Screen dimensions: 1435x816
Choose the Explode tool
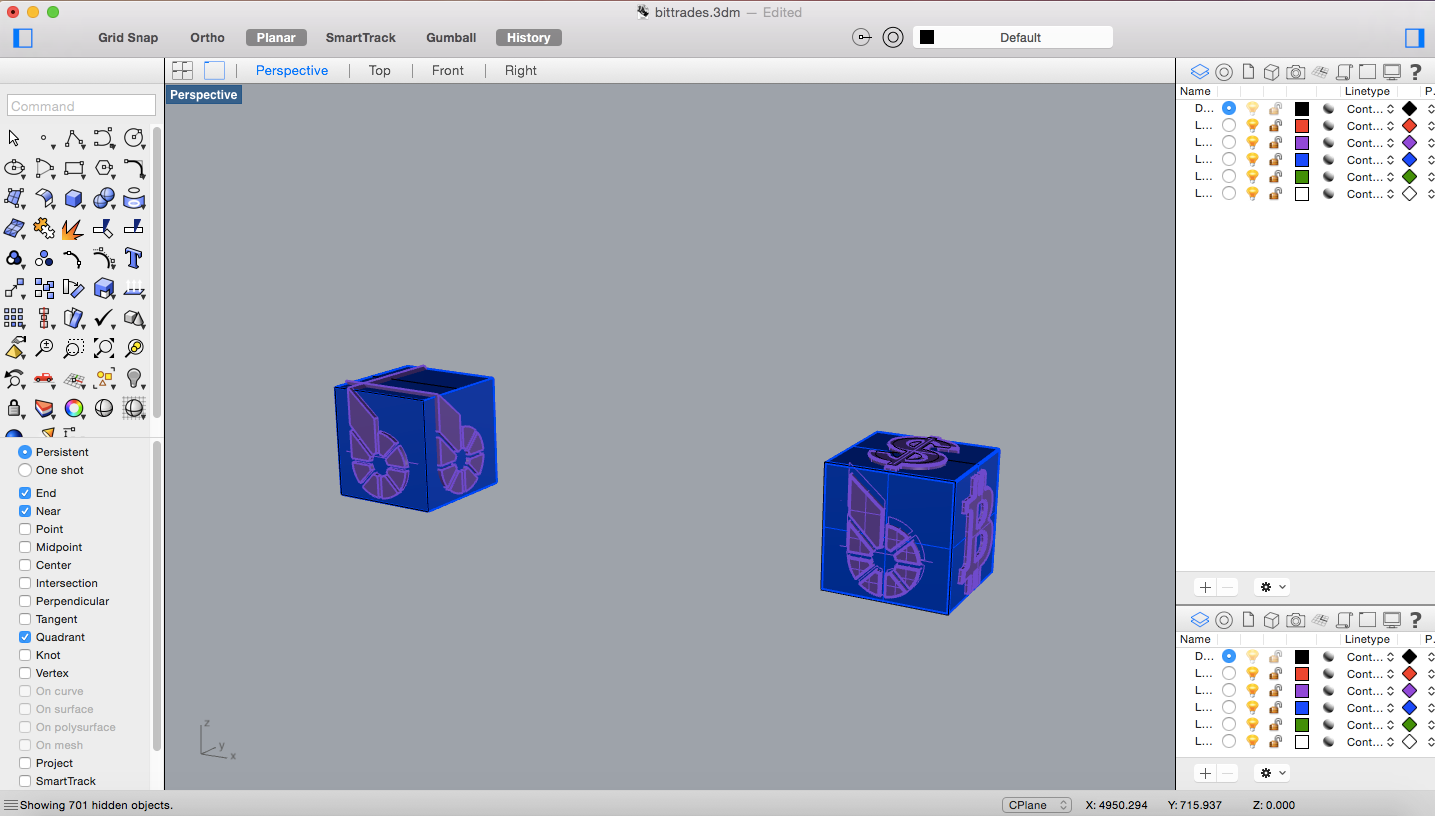coord(74,229)
